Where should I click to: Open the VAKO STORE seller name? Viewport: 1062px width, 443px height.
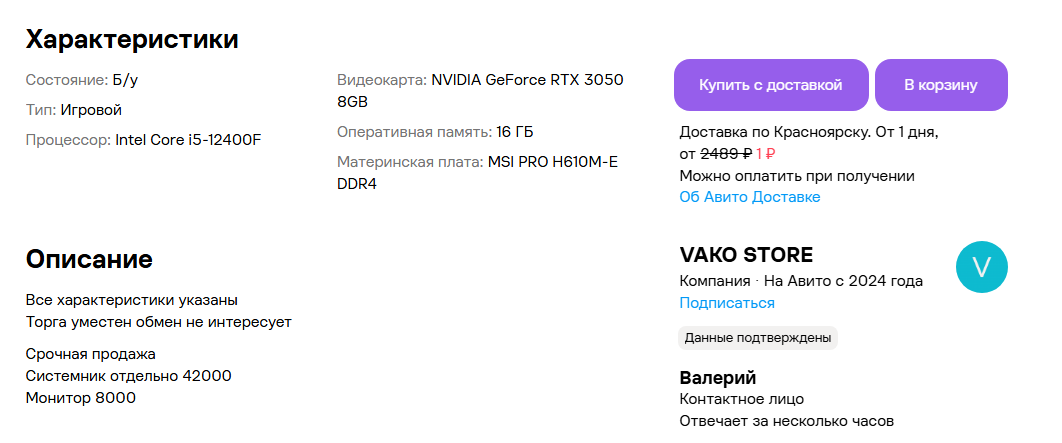746,255
